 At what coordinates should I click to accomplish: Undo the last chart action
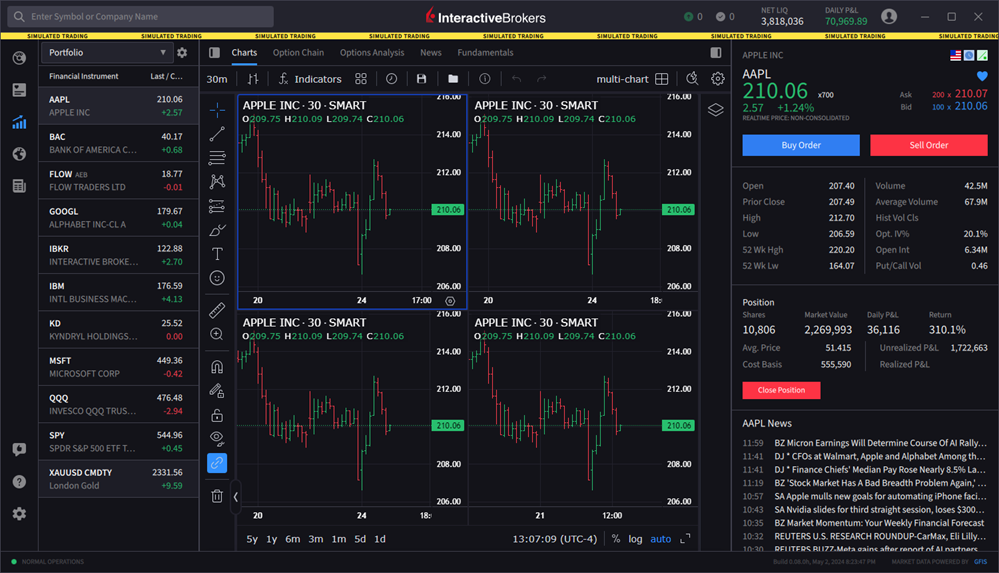click(x=516, y=79)
